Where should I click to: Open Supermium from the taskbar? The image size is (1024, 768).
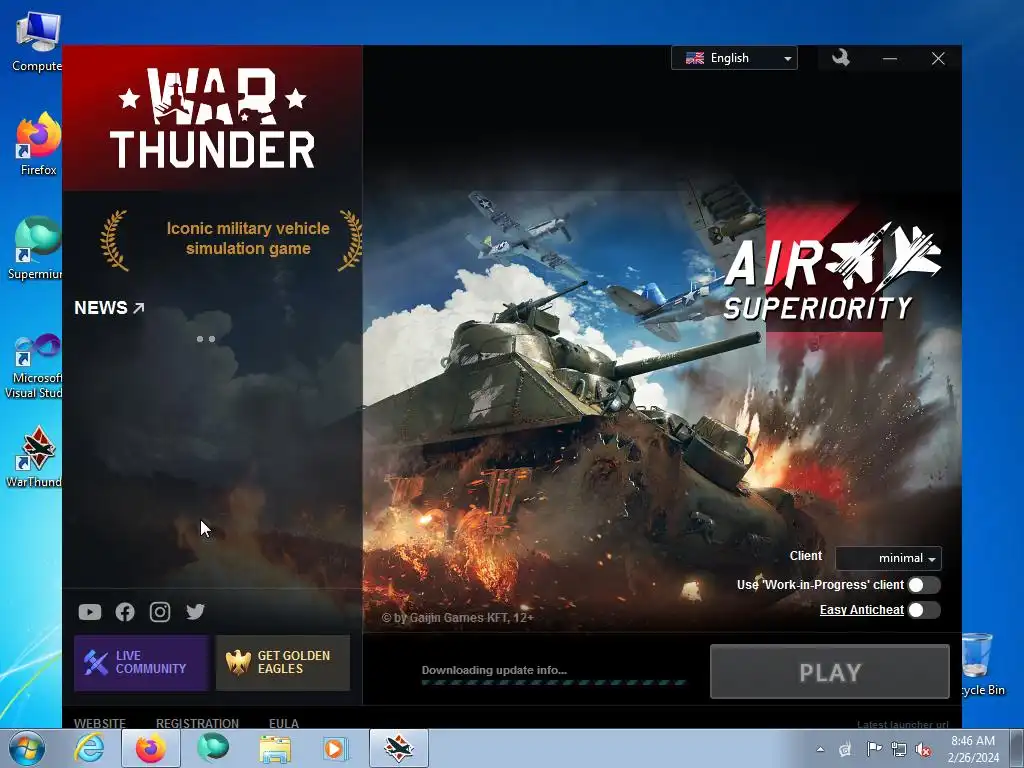point(213,748)
